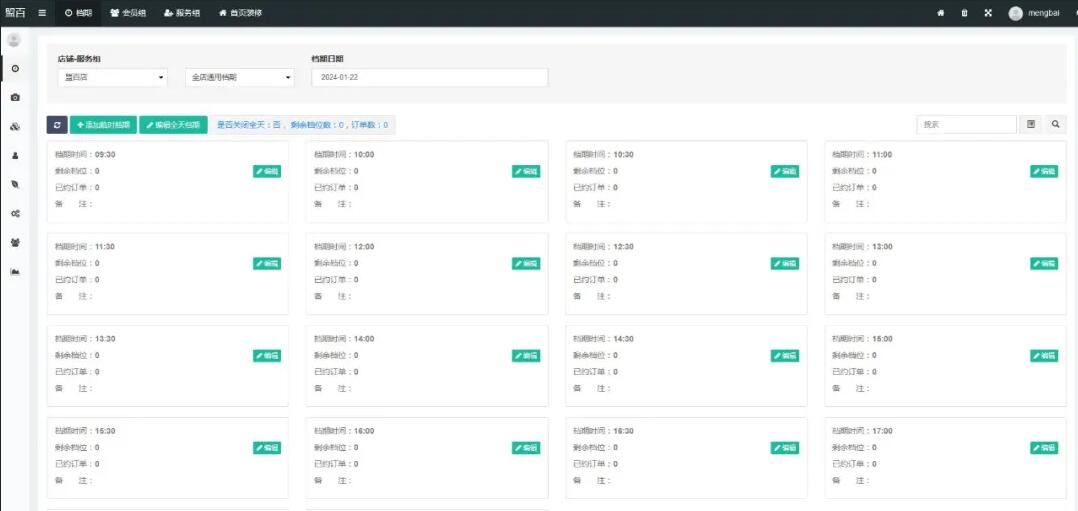This screenshot has width=1078, height=511.
Task: Click the clock icon in left sidebar
Action: pos(15,68)
